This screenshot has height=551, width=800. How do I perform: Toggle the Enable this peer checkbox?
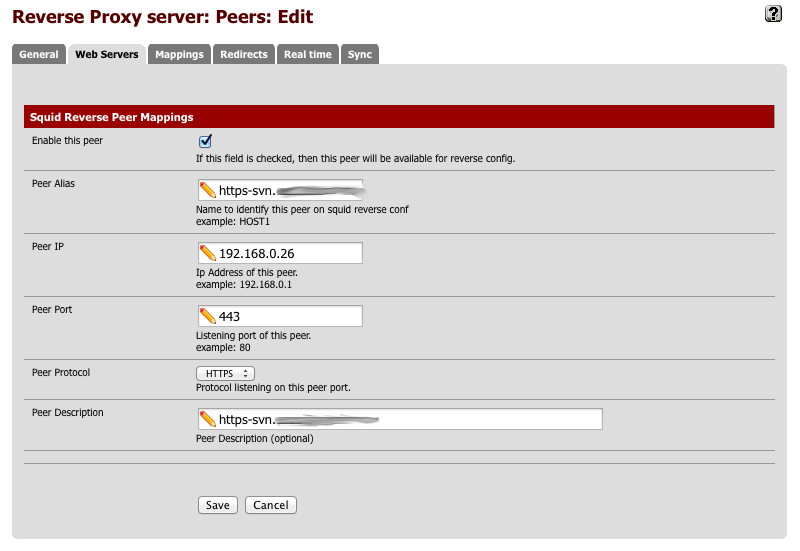pyautogui.click(x=205, y=141)
